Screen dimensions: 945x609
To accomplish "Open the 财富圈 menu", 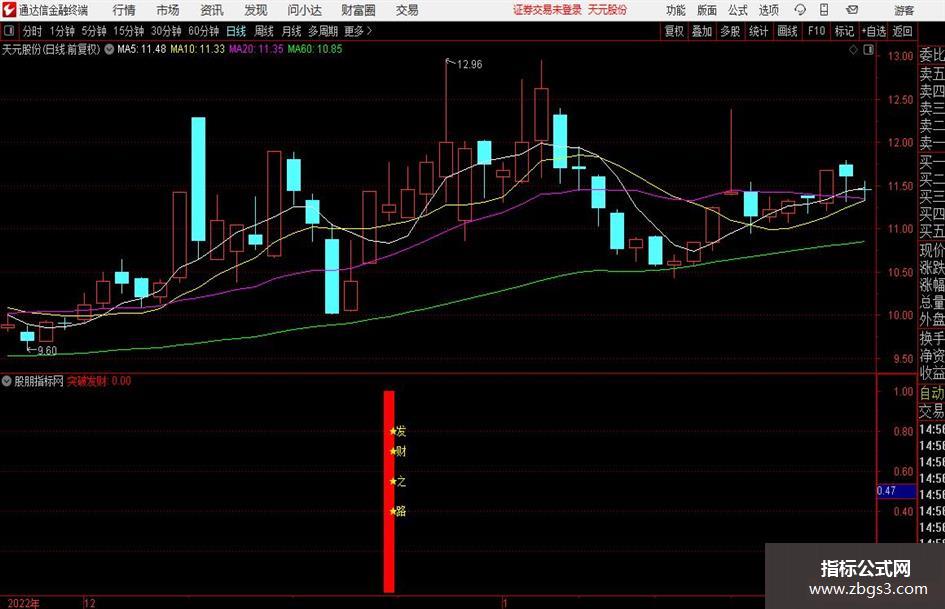I will 359,10.
